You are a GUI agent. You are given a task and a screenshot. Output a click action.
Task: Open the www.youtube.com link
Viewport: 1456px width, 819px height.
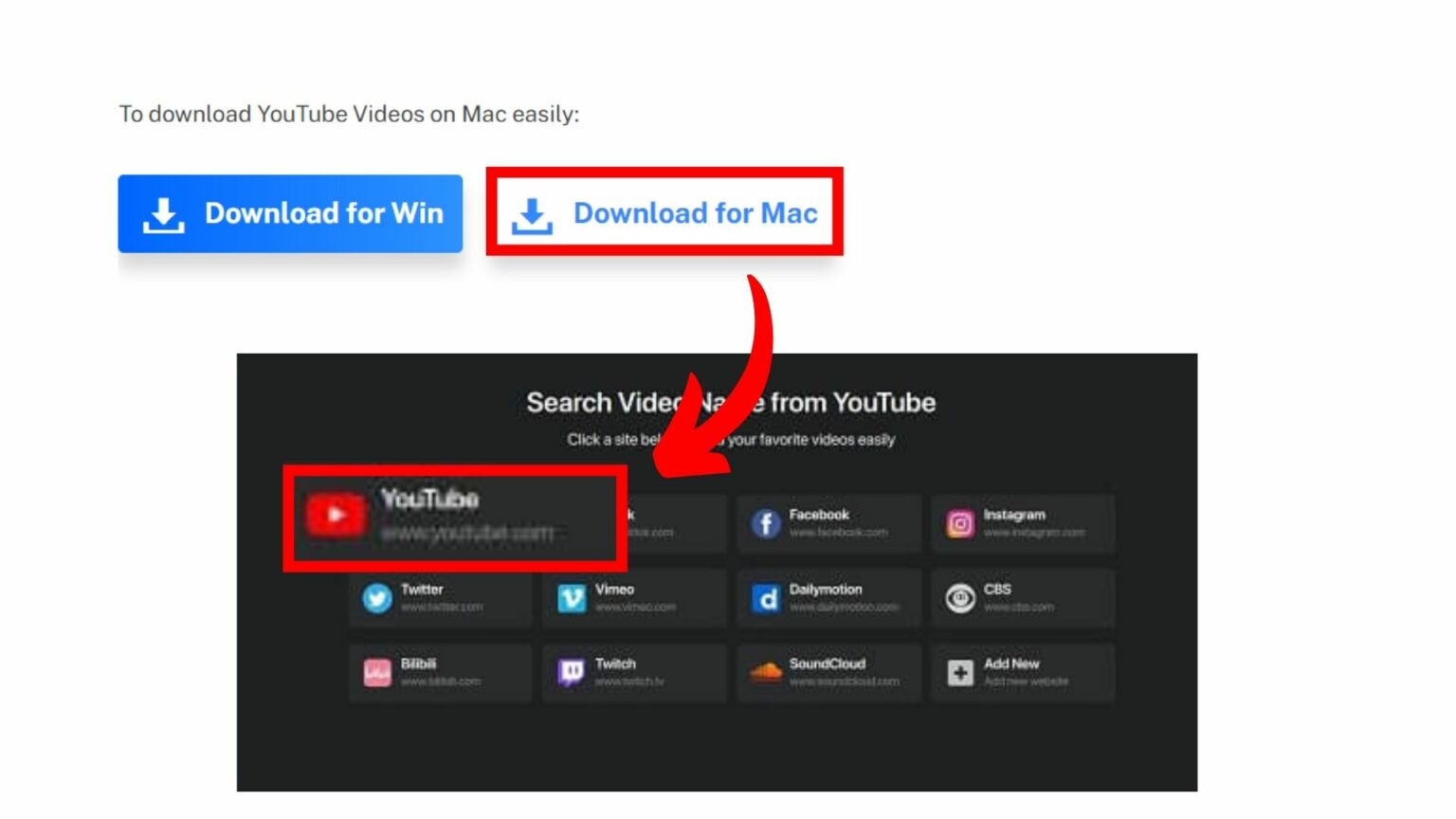pos(469,533)
